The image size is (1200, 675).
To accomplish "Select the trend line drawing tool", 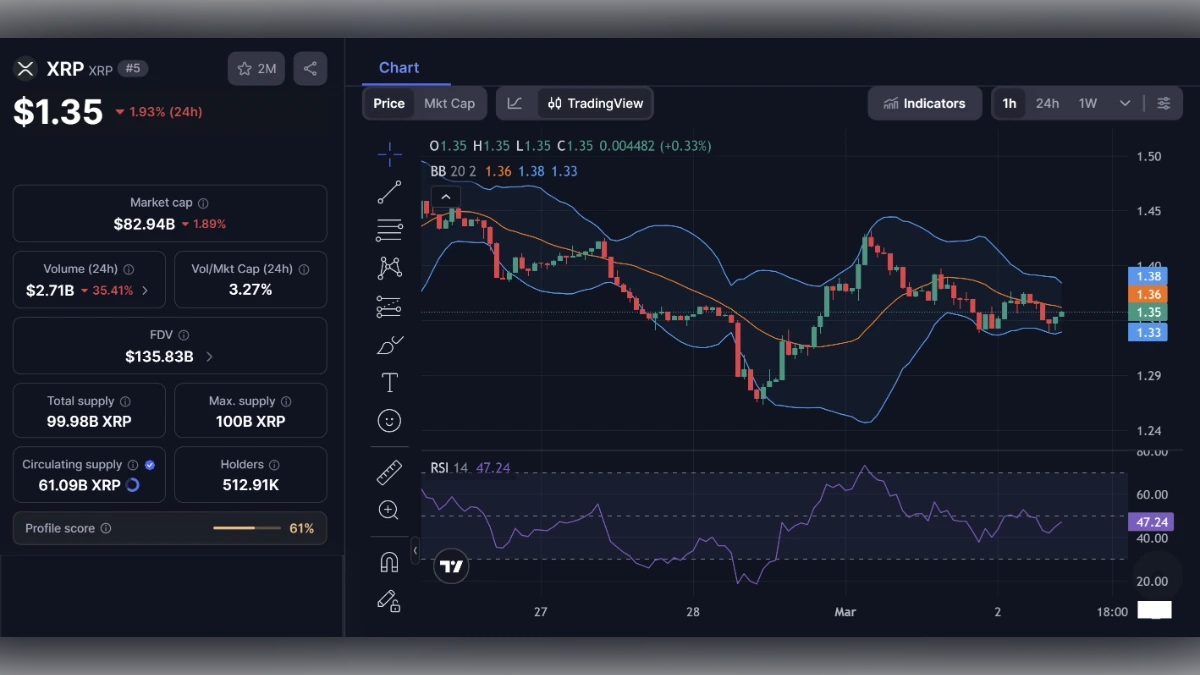I will pos(389,193).
